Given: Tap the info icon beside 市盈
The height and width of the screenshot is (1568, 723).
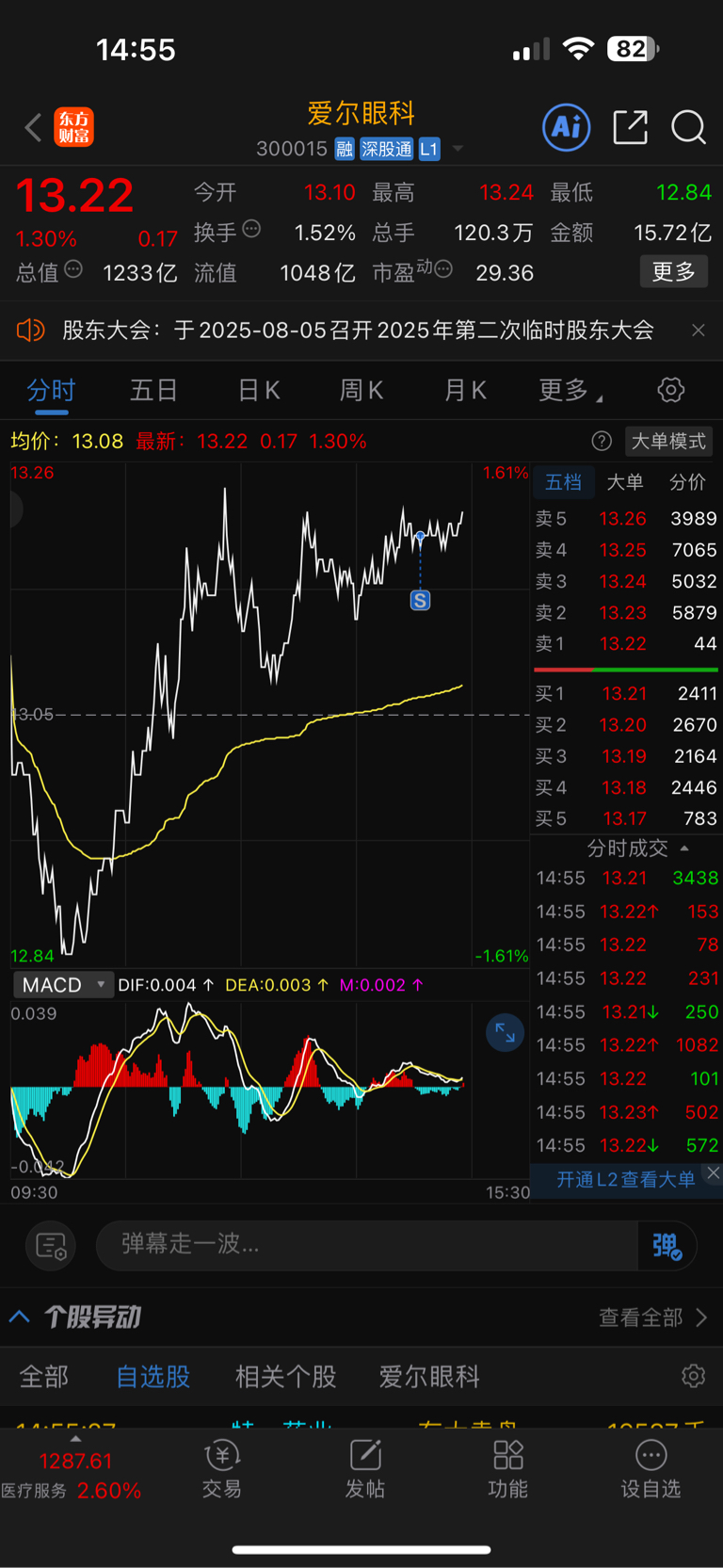Looking at the screenshot, I should click(x=443, y=269).
